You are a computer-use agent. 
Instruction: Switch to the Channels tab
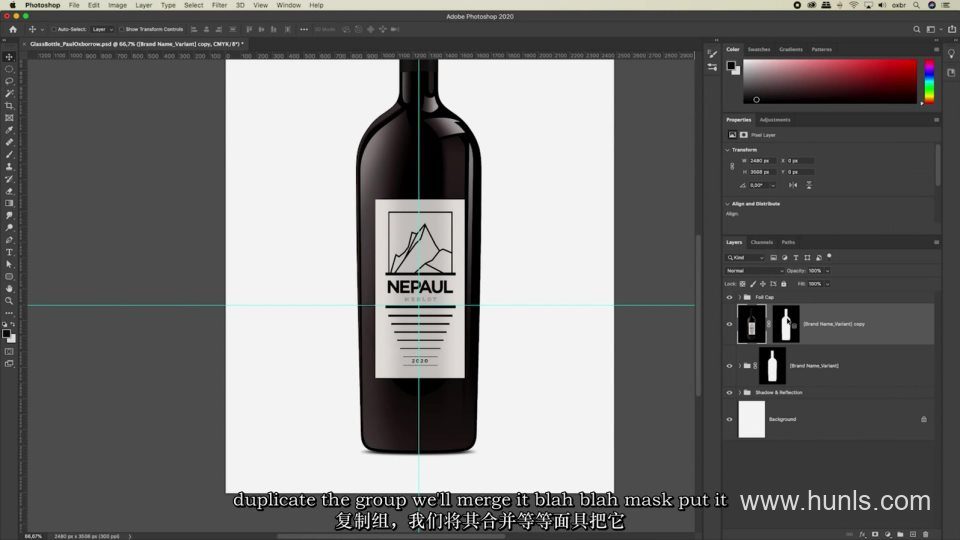point(762,242)
